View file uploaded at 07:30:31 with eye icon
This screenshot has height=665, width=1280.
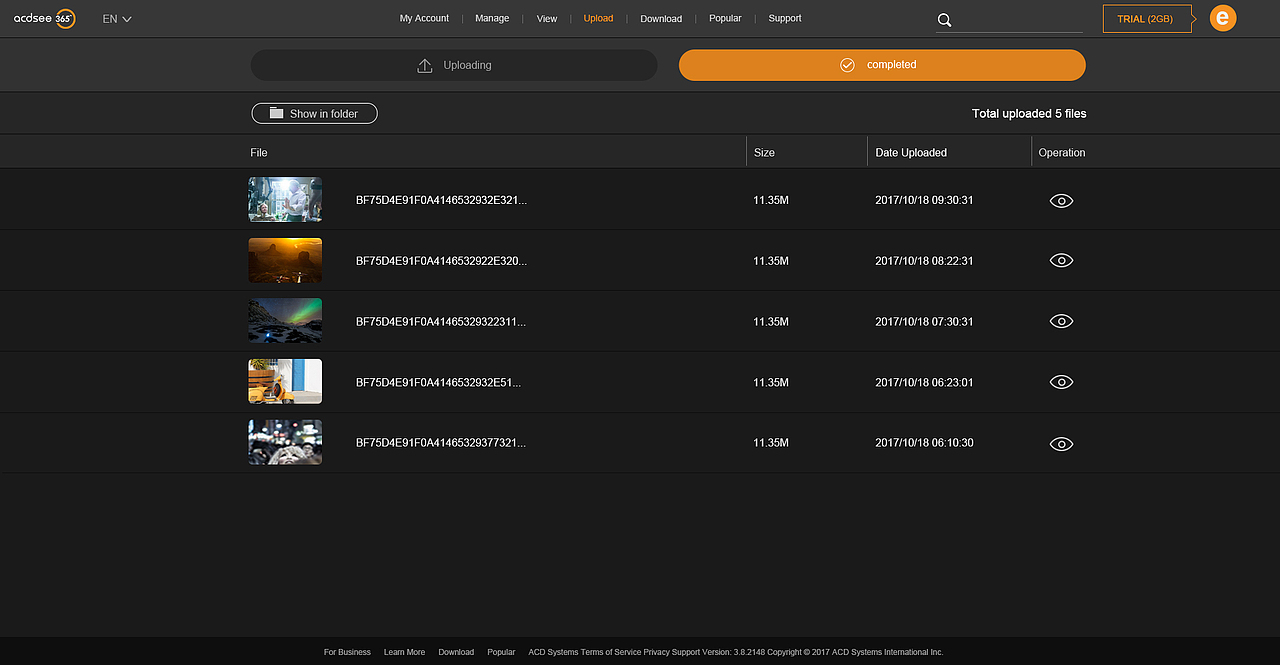1061,321
